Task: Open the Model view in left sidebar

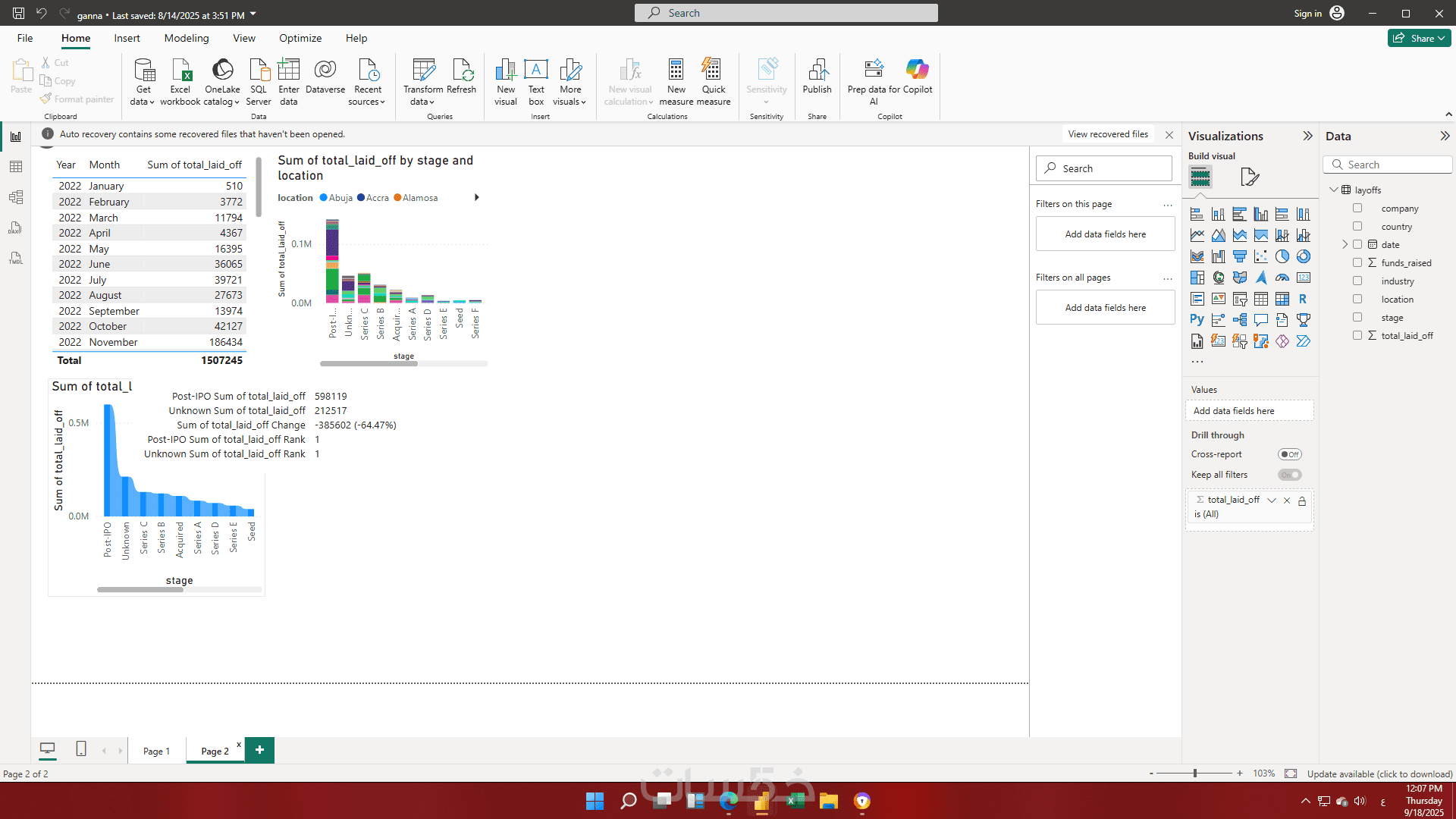Action: pyautogui.click(x=16, y=197)
